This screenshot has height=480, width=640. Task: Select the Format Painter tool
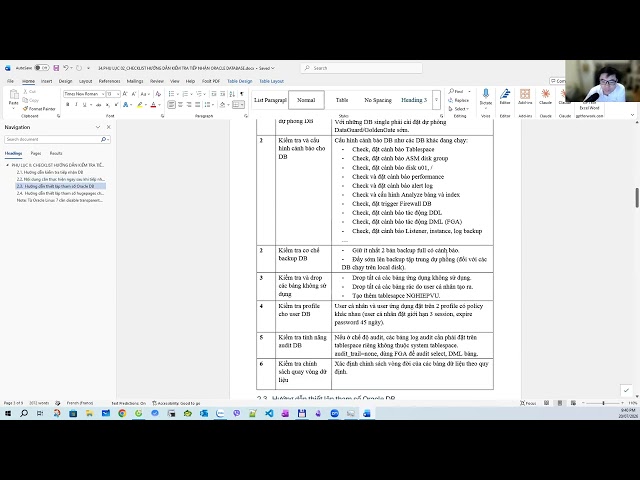(39, 109)
